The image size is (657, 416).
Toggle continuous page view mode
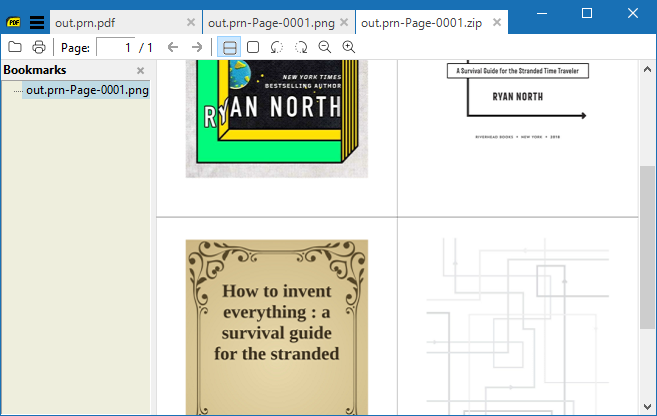pos(229,47)
